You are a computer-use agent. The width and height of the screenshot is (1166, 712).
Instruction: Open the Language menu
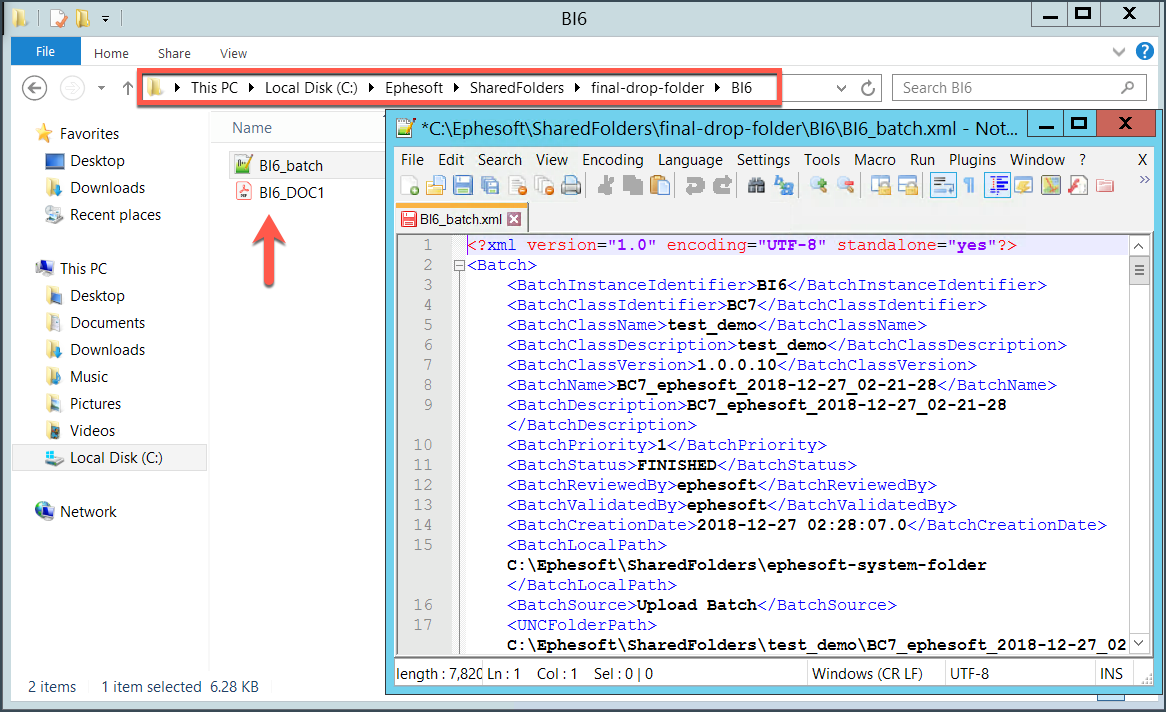coord(690,160)
